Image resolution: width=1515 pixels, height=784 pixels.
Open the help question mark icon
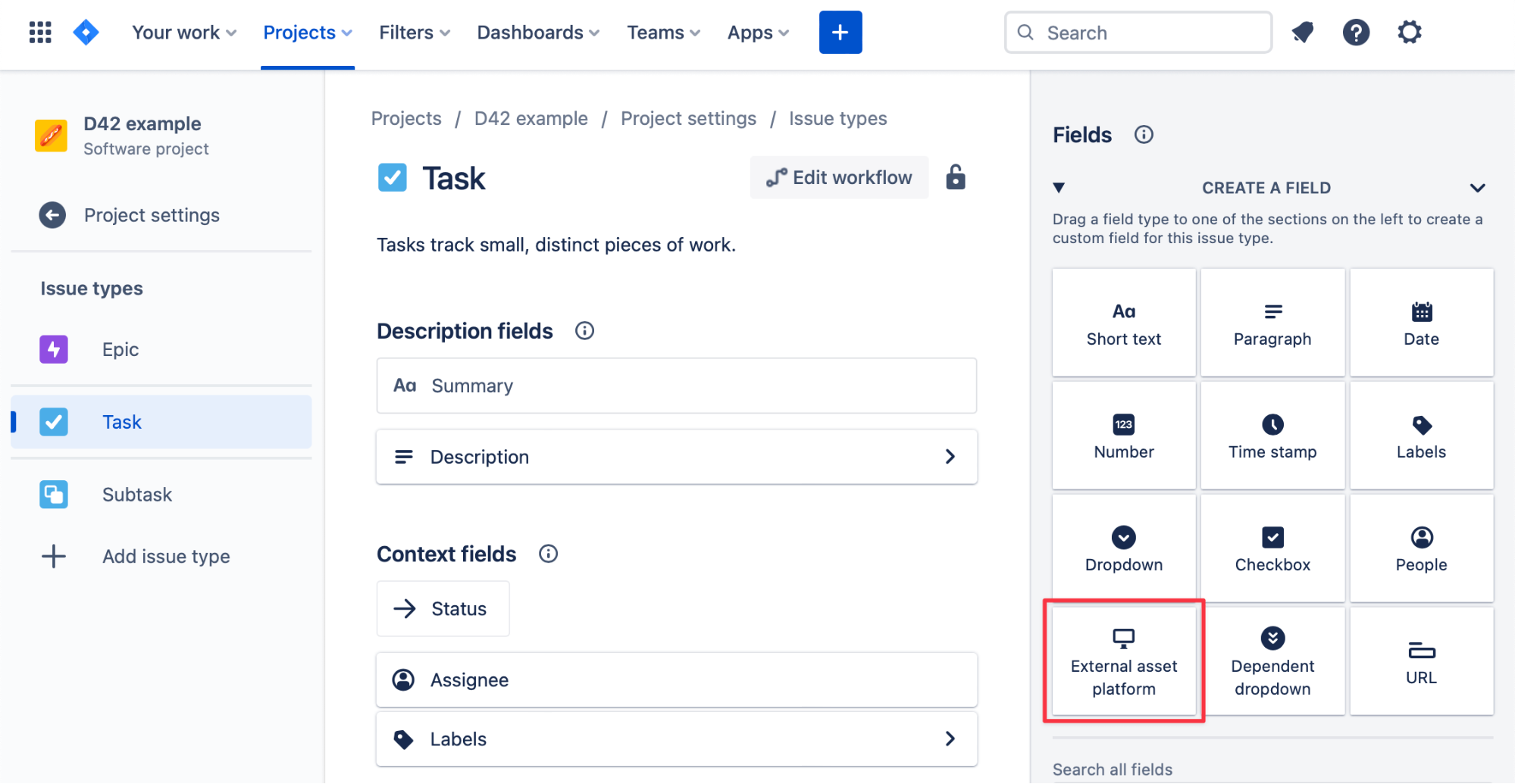click(x=1355, y=33)
